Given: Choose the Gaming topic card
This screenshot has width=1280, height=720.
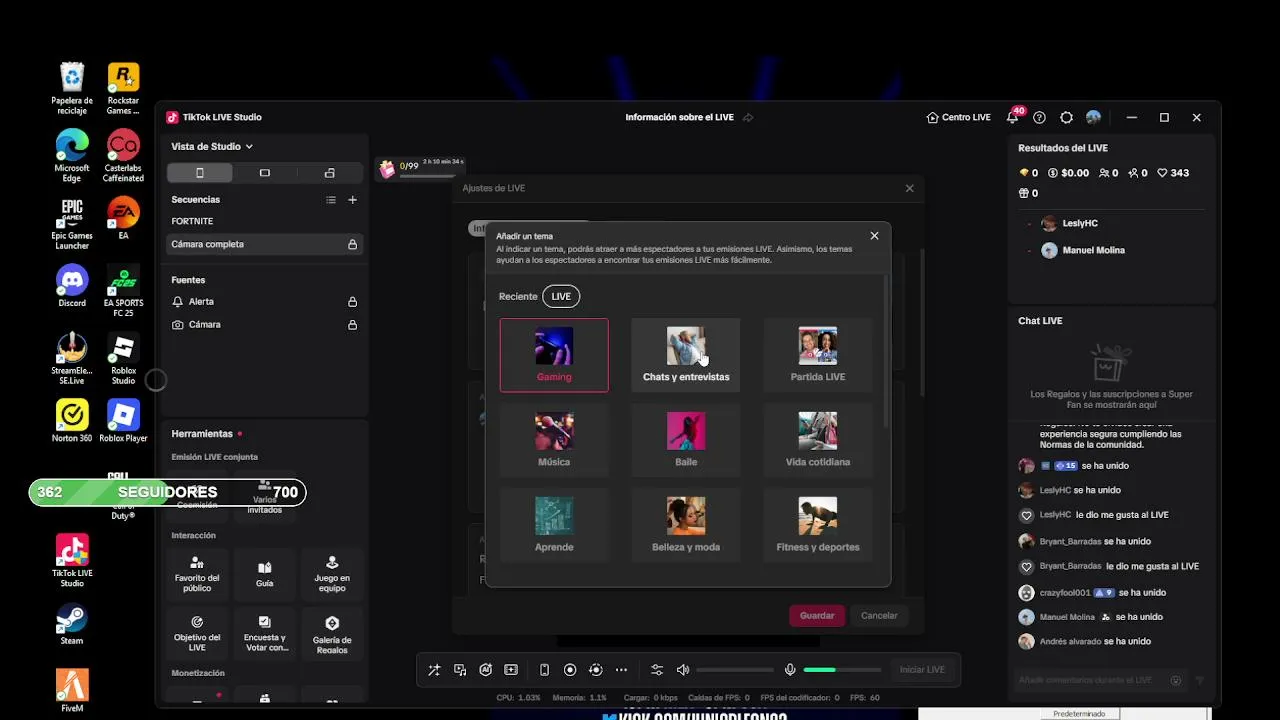Looking at the screenshot, I should (x=554, y=355).
